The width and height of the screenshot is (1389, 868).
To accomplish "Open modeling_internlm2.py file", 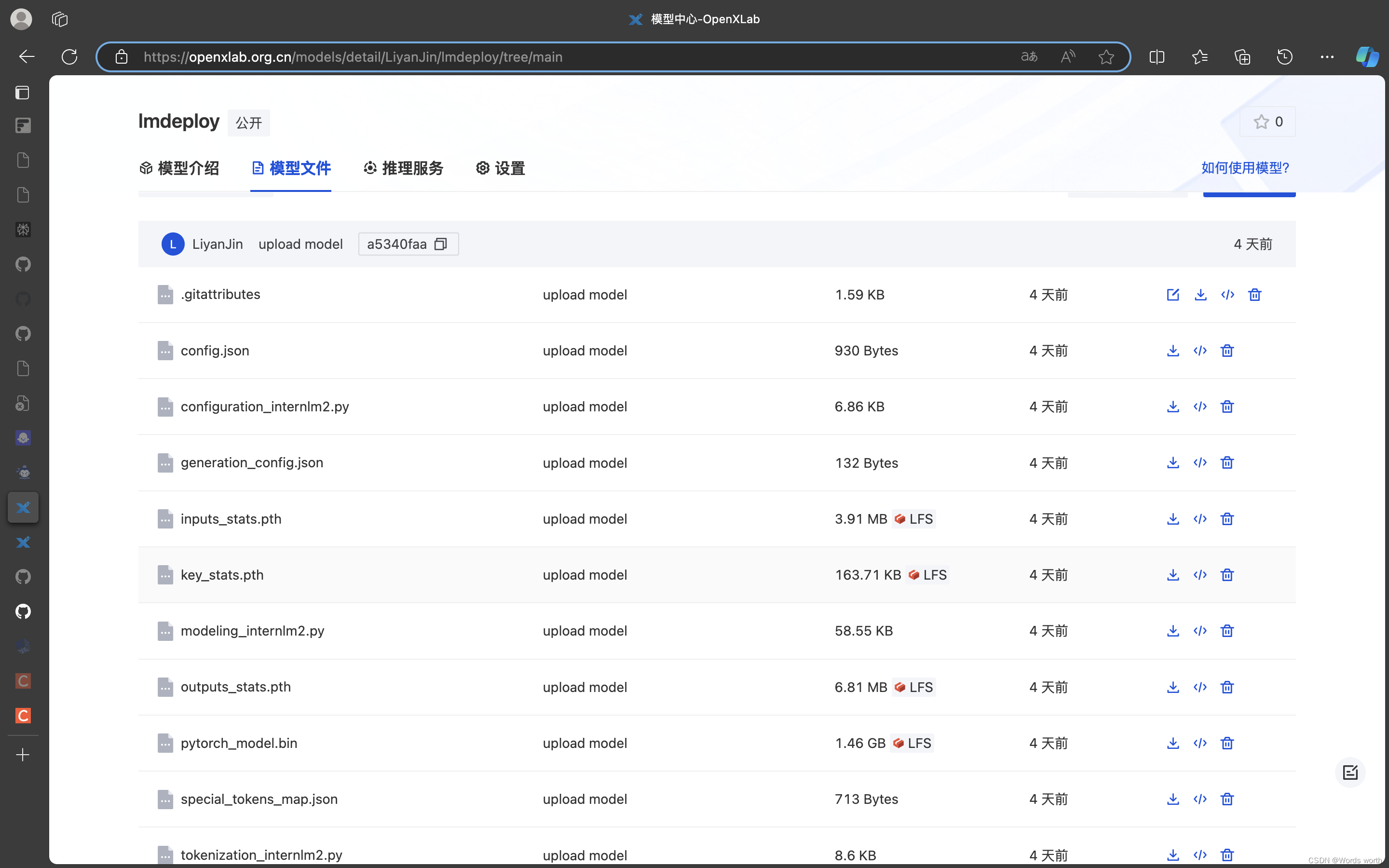I will coord(253,631).
